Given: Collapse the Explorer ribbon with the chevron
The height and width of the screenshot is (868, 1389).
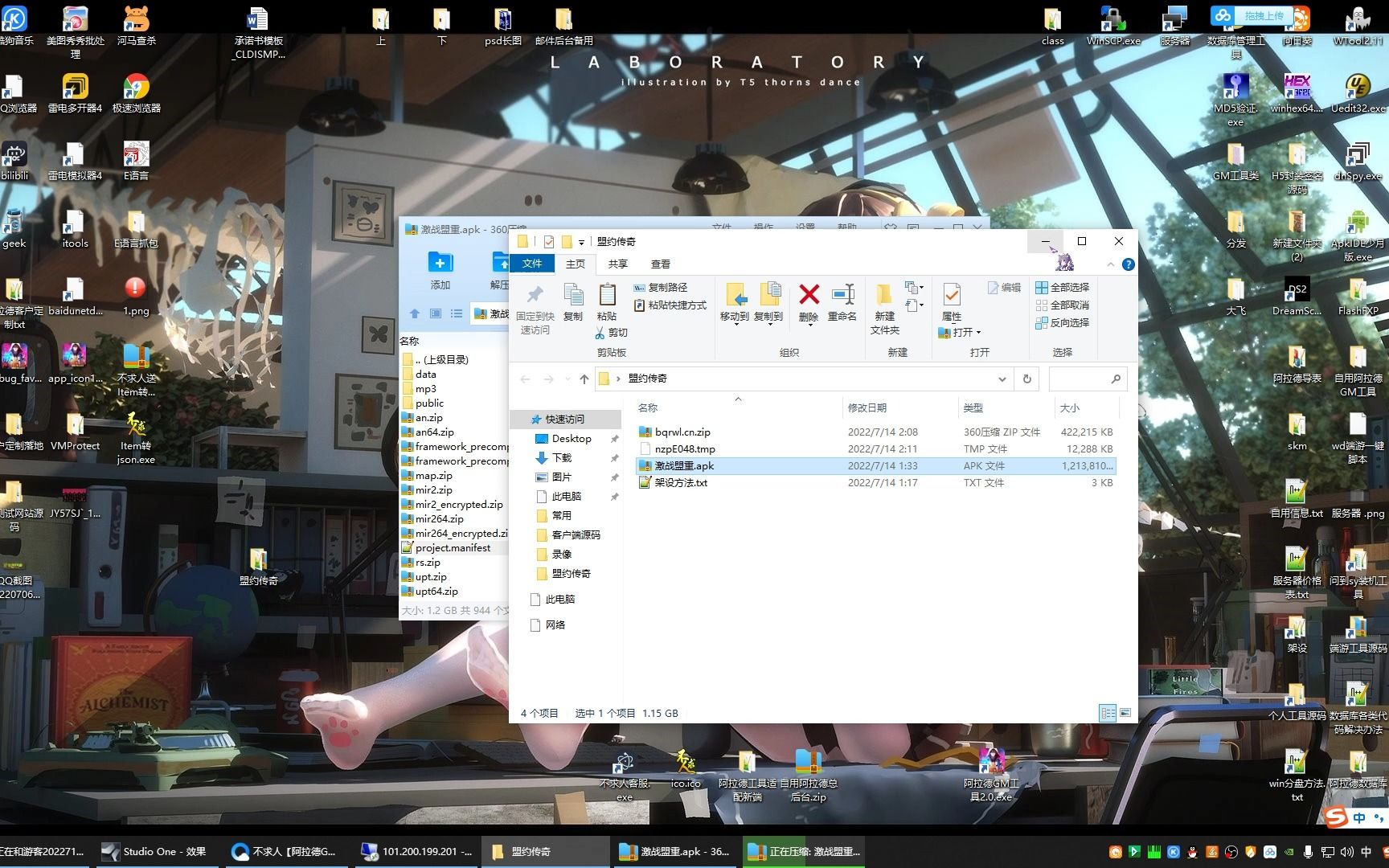Looking at the screenshot, I should pyautogui.click(x=1111, y=264).
